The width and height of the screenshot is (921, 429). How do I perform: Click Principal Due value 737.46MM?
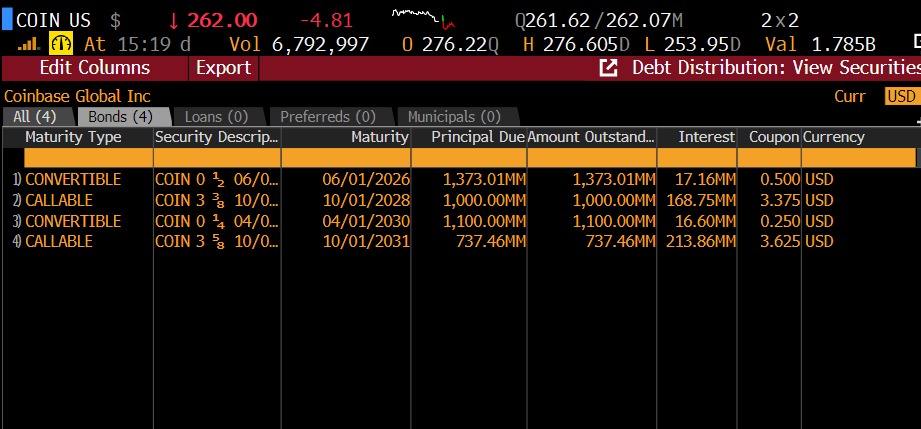point(490,242)
